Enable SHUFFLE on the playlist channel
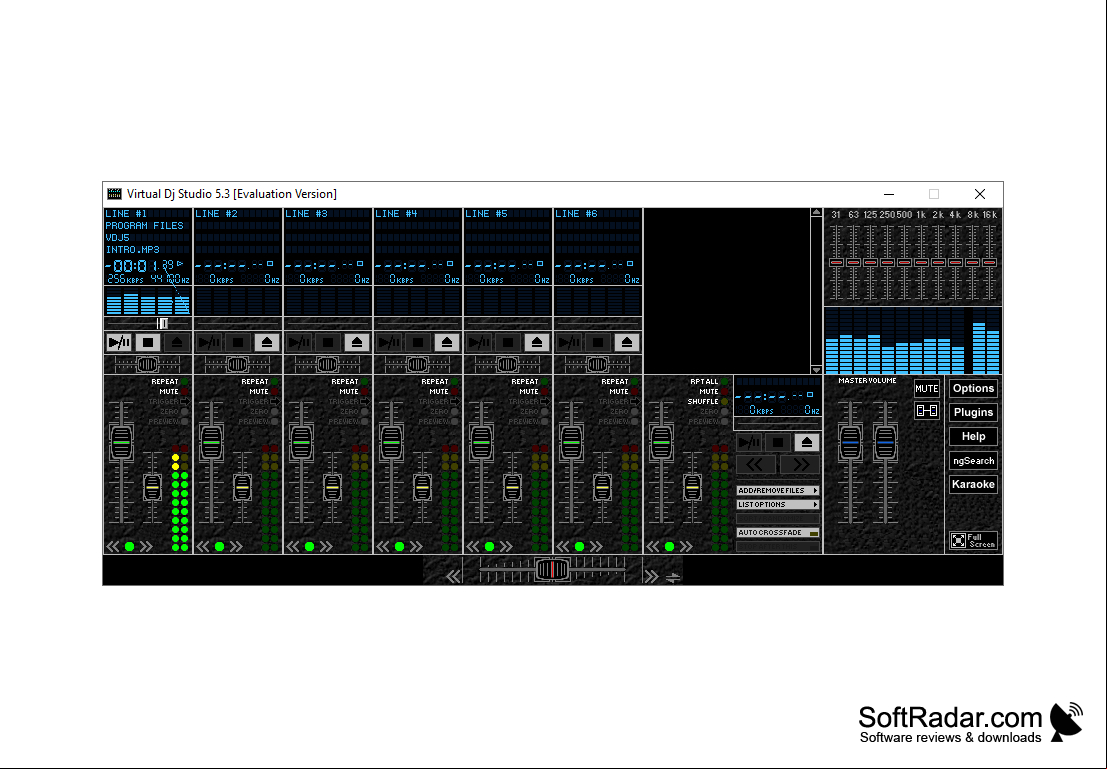This screenshot has width=1107, height=769. click(x=708, y=402)
